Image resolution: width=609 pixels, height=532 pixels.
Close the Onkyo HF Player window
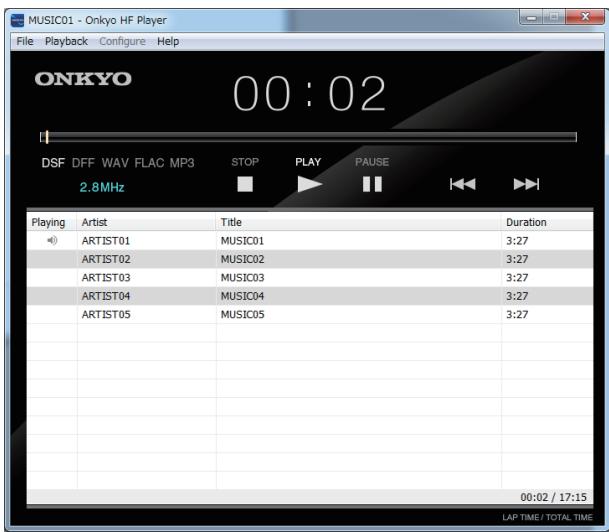pos(585,17)
